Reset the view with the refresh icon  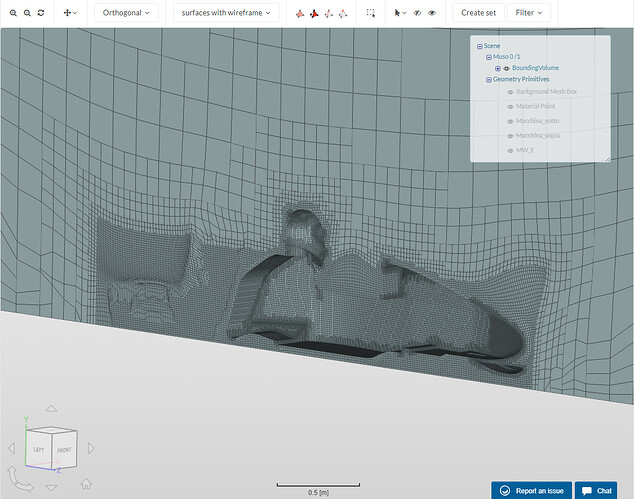(x=41, y=13)
